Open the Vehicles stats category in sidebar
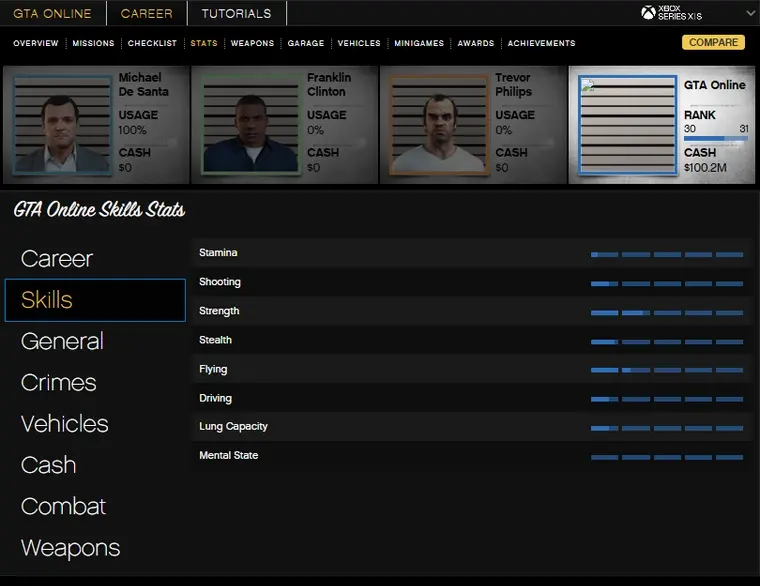760x586 pixels. pyautogui.click(x=65, y=424)
